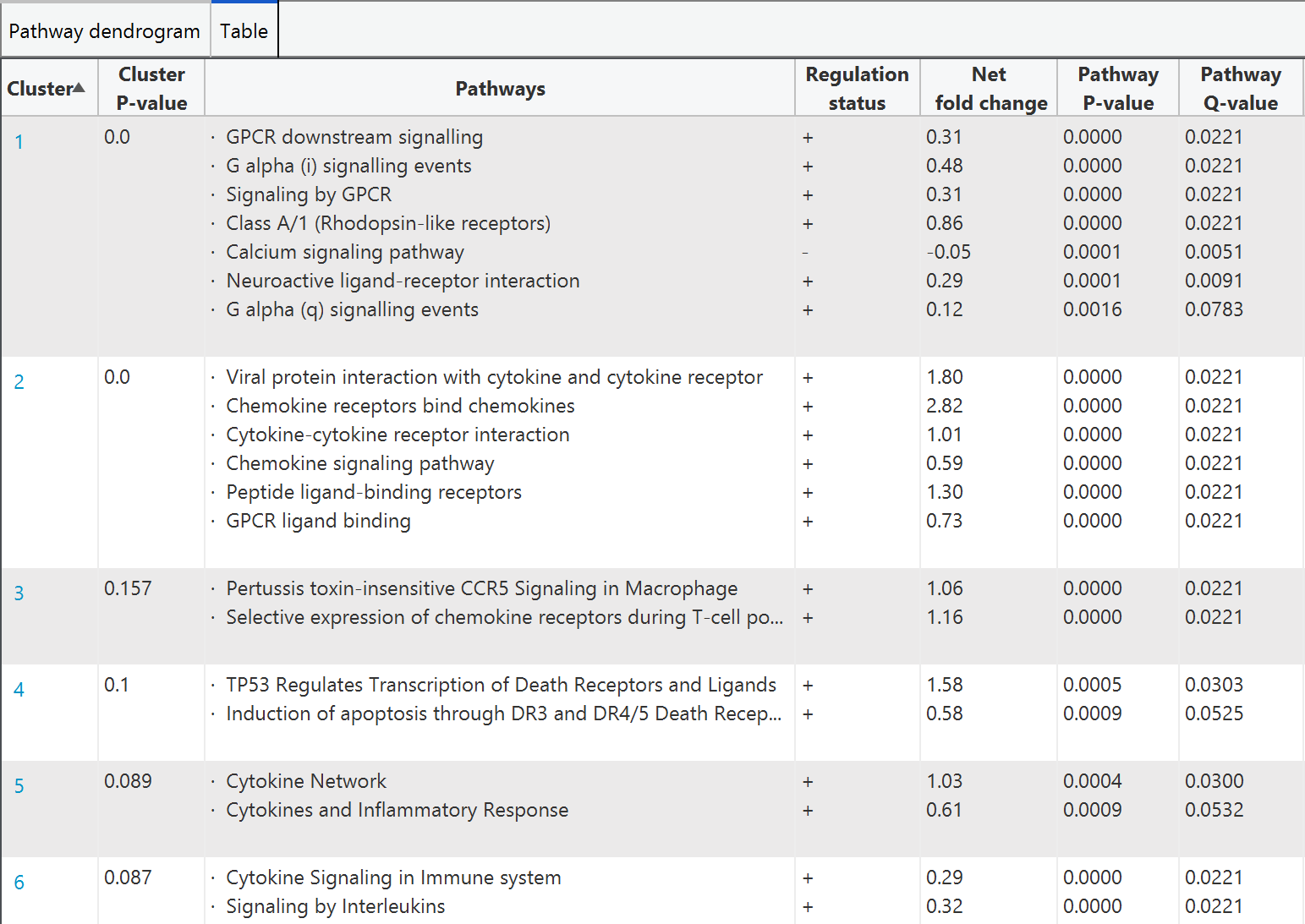Viewport: 1305px width, 924px height.
Task: Click net fold change value -0.05
Action: [948, 252]
